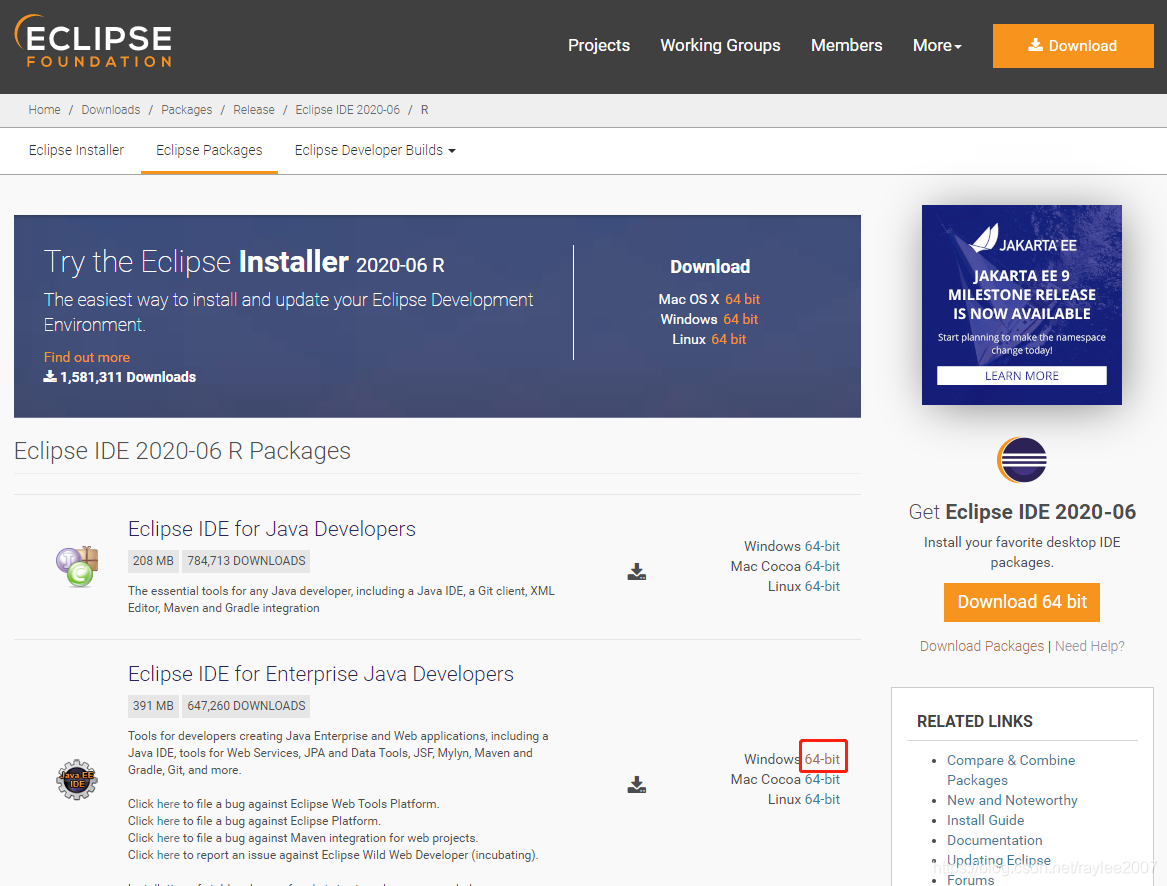The width and height of the screenshot is (1167, 886).
Task: Expand Eclipse Developer Builds dropdown
Action: [374, 150]
